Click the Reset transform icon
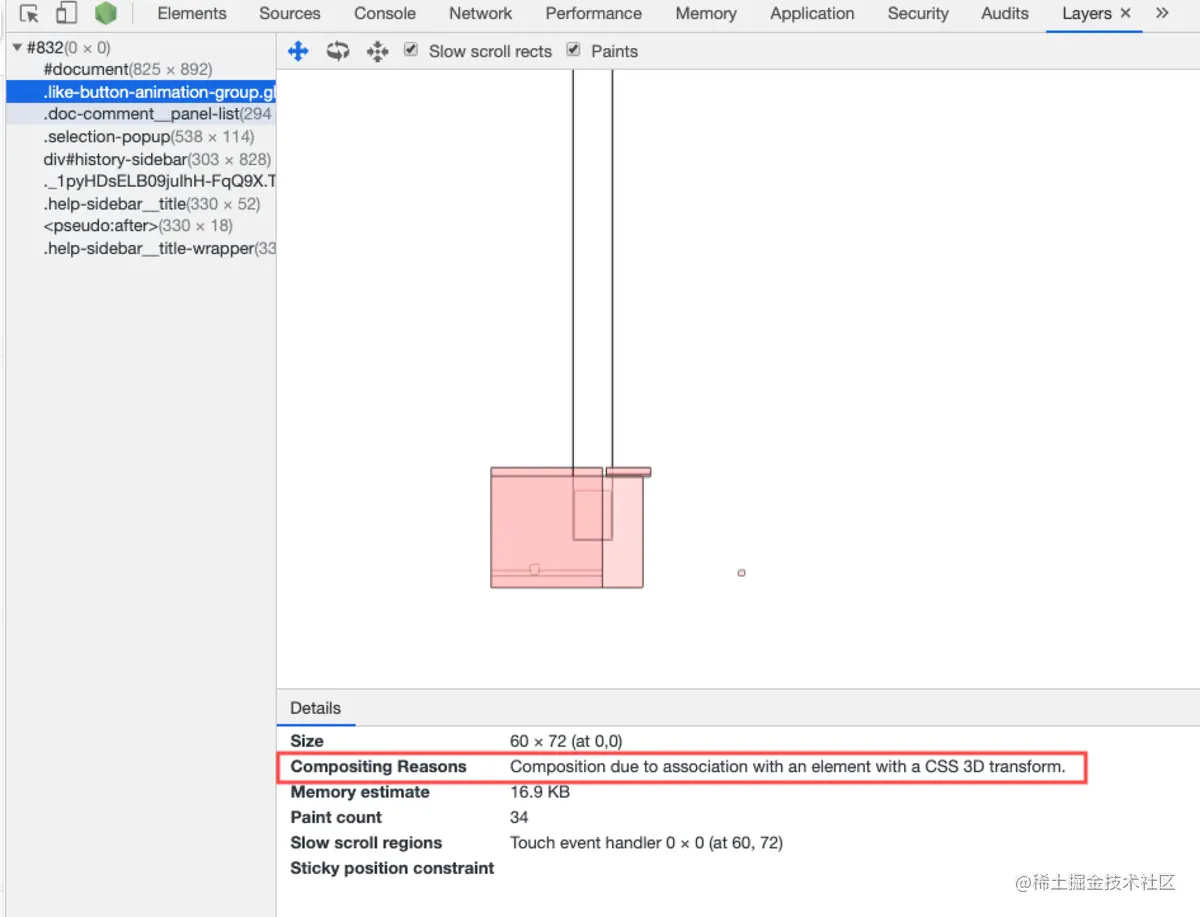This screenshot has height=917, width=1200. tap(377, 51)
